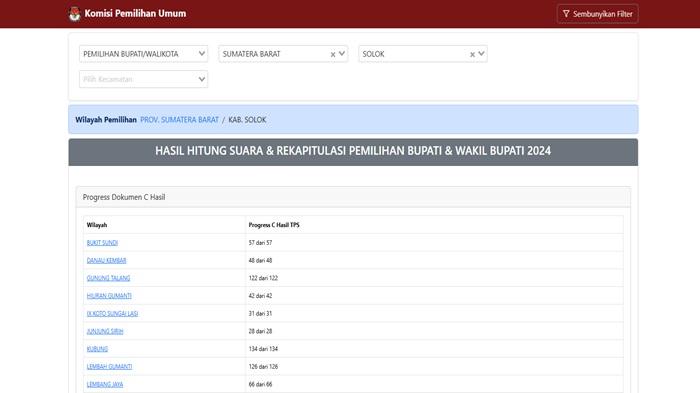
Task: Click the KPU garuda logo icon
Action: pos(75,14)
